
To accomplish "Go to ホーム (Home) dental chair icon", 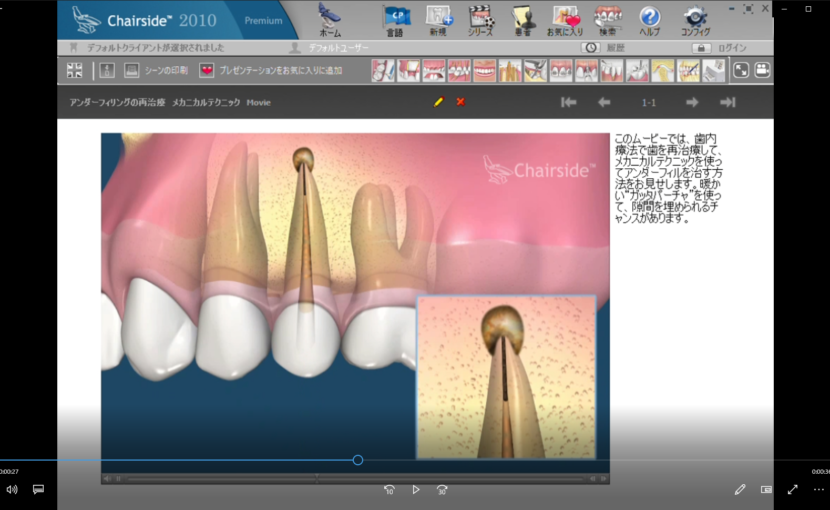I will [330, 20].
